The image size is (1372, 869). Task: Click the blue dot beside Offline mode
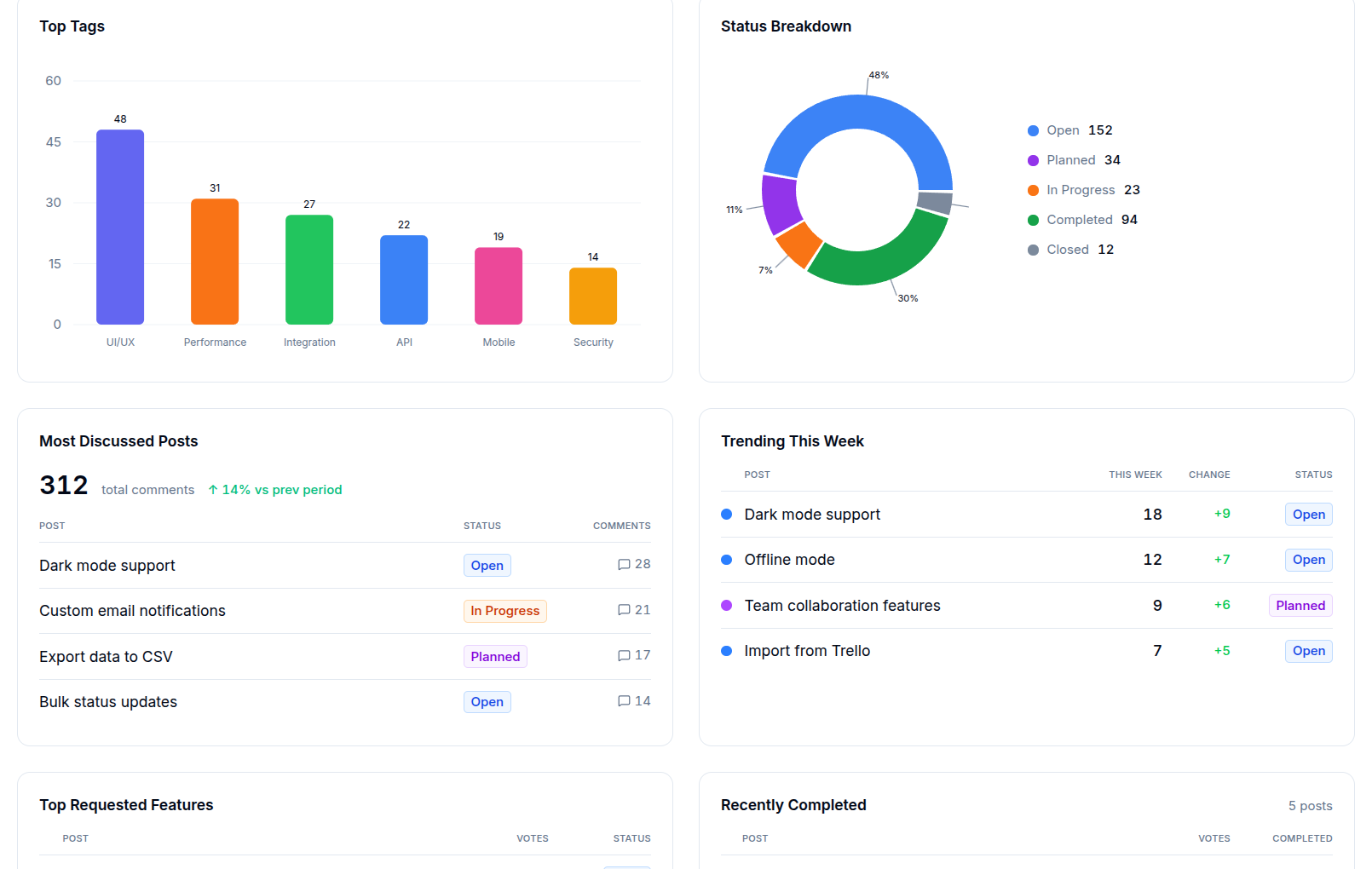pyautogui.click(x=727, y=560)
